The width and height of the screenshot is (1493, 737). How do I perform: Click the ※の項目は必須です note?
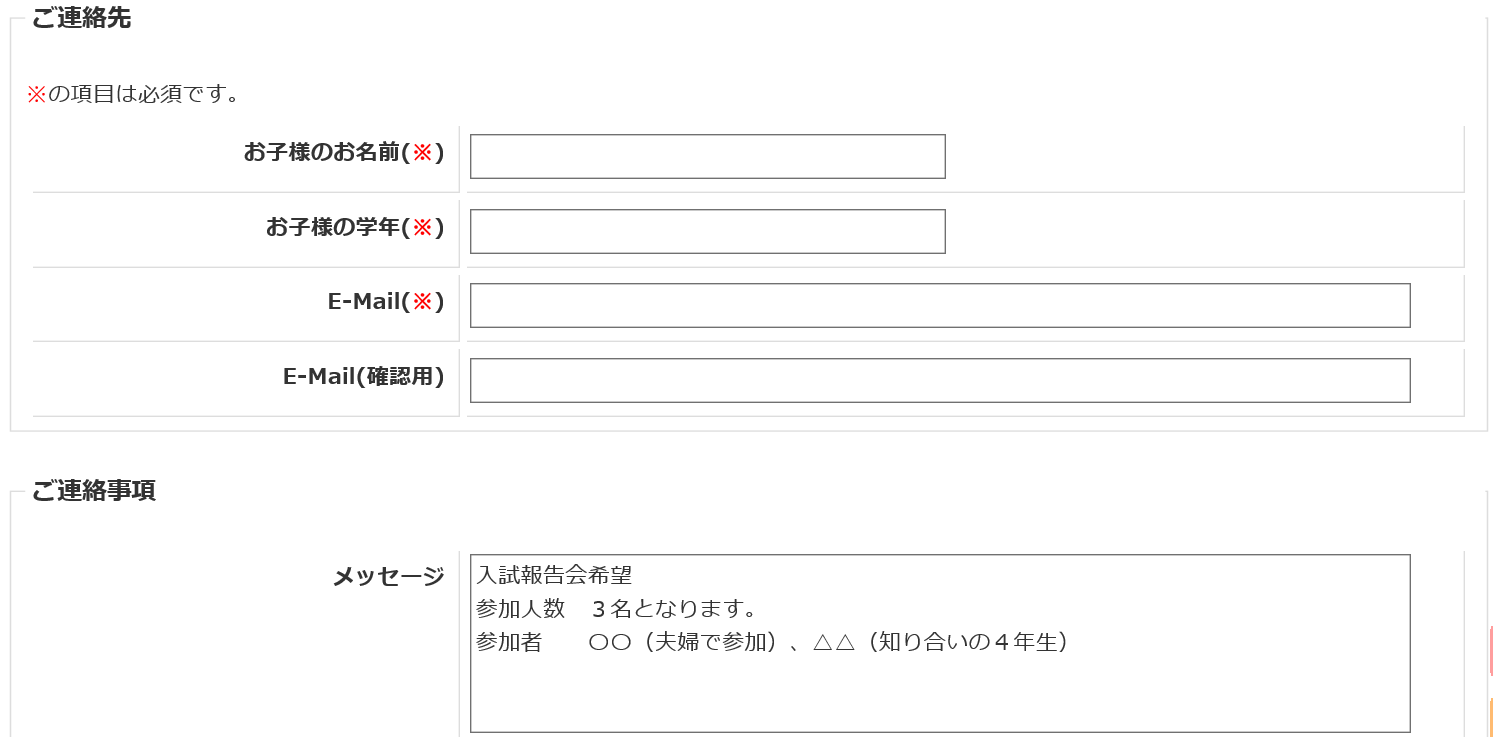pos(133,95)
